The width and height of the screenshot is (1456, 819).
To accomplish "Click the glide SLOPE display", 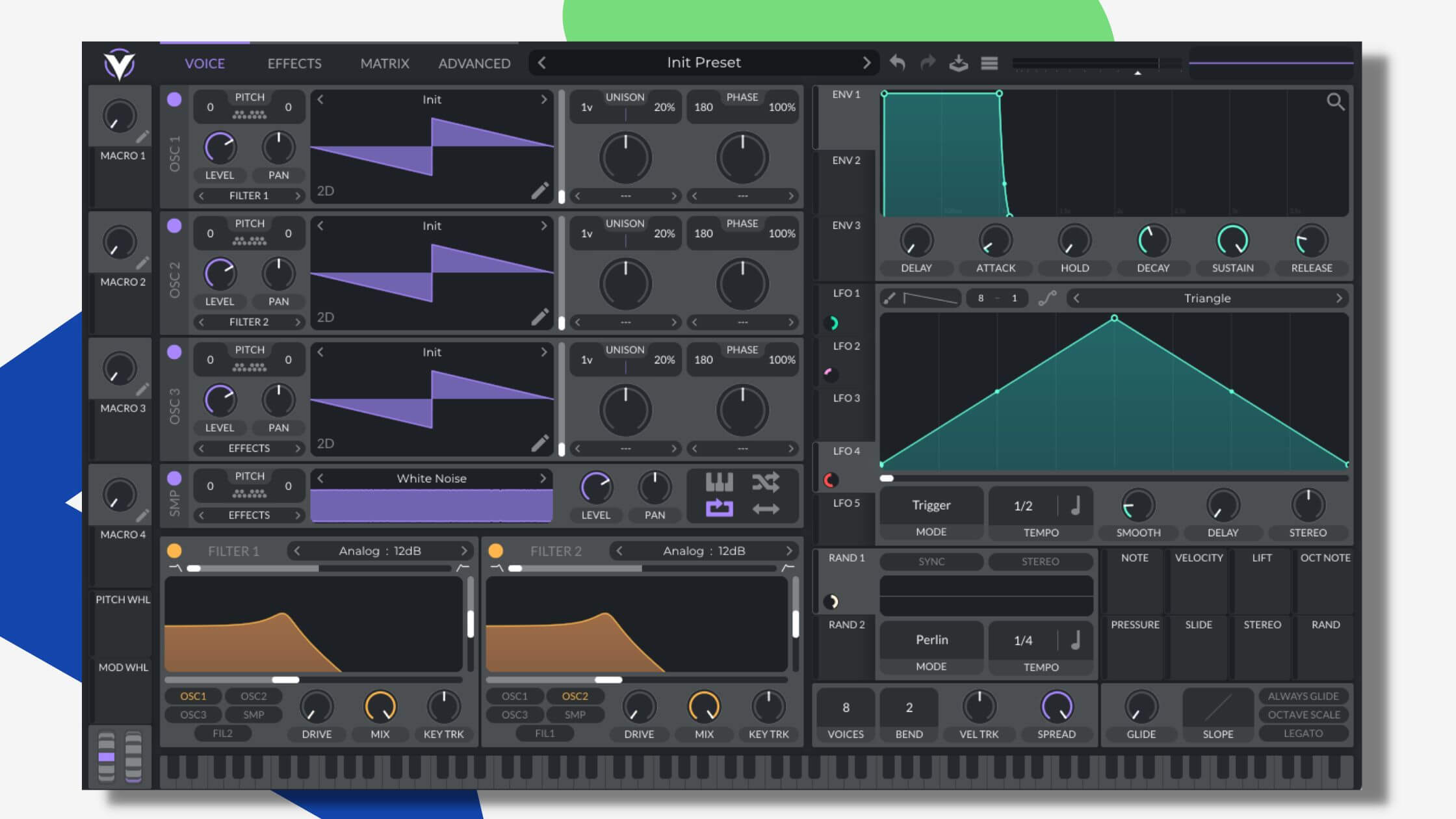I will [x=1217, y=707].
